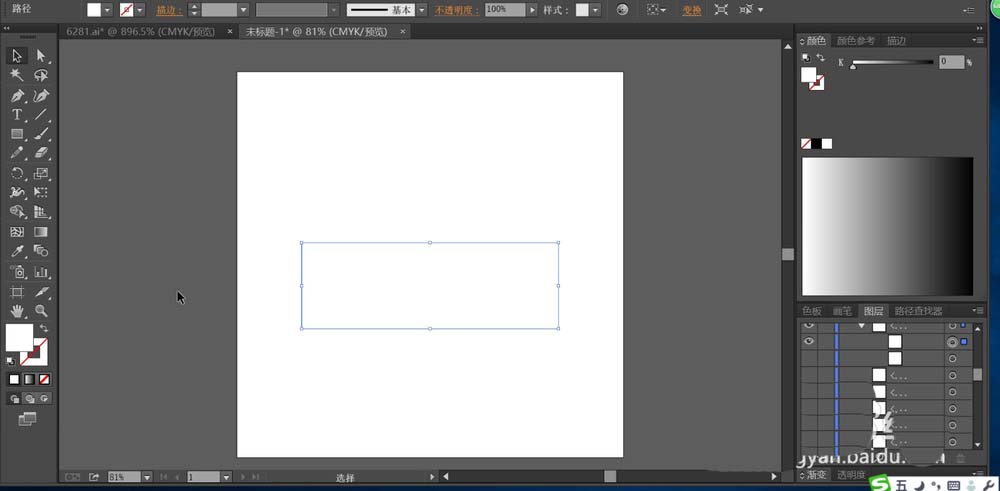
Task: Open the 颜色参考 panel tab
Action: tap(855, 40)
